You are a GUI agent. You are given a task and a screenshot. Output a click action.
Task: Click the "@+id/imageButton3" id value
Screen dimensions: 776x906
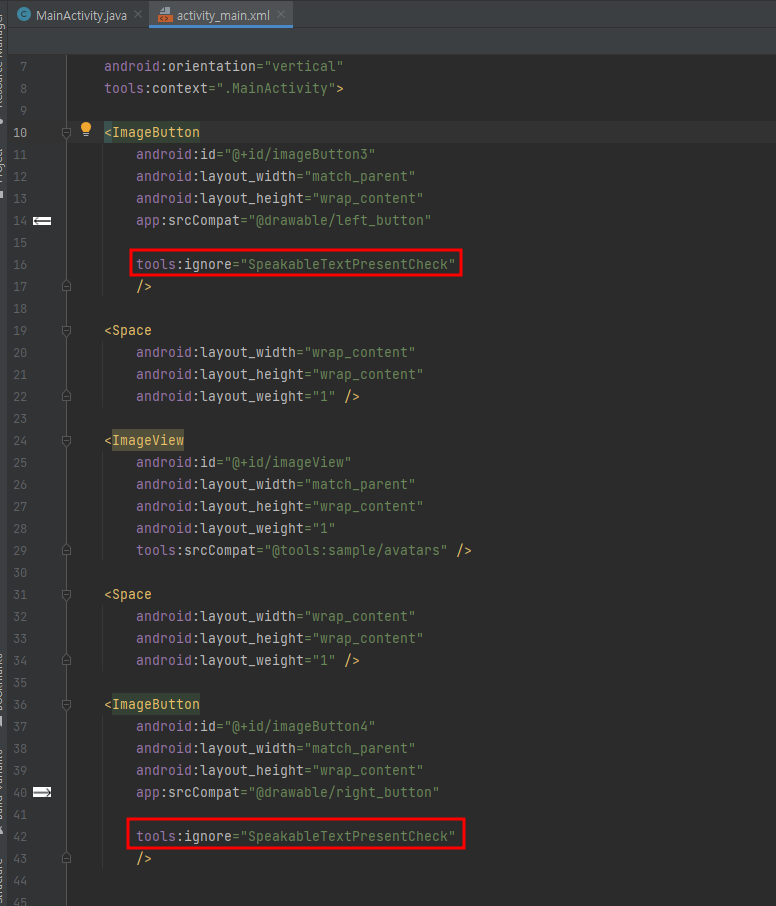299,154
